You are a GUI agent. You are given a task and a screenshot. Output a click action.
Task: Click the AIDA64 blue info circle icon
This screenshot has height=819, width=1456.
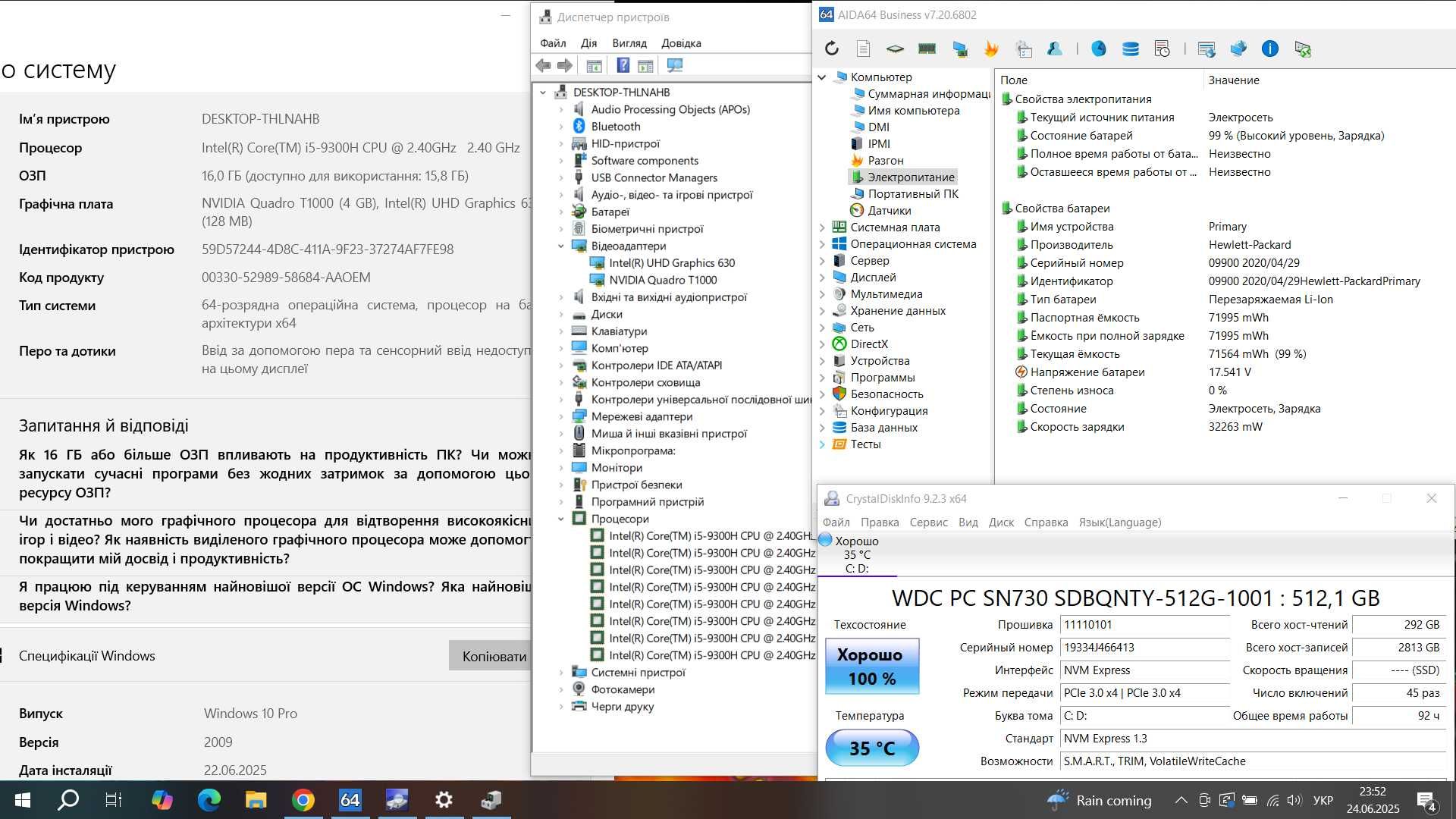point(1270,49)
